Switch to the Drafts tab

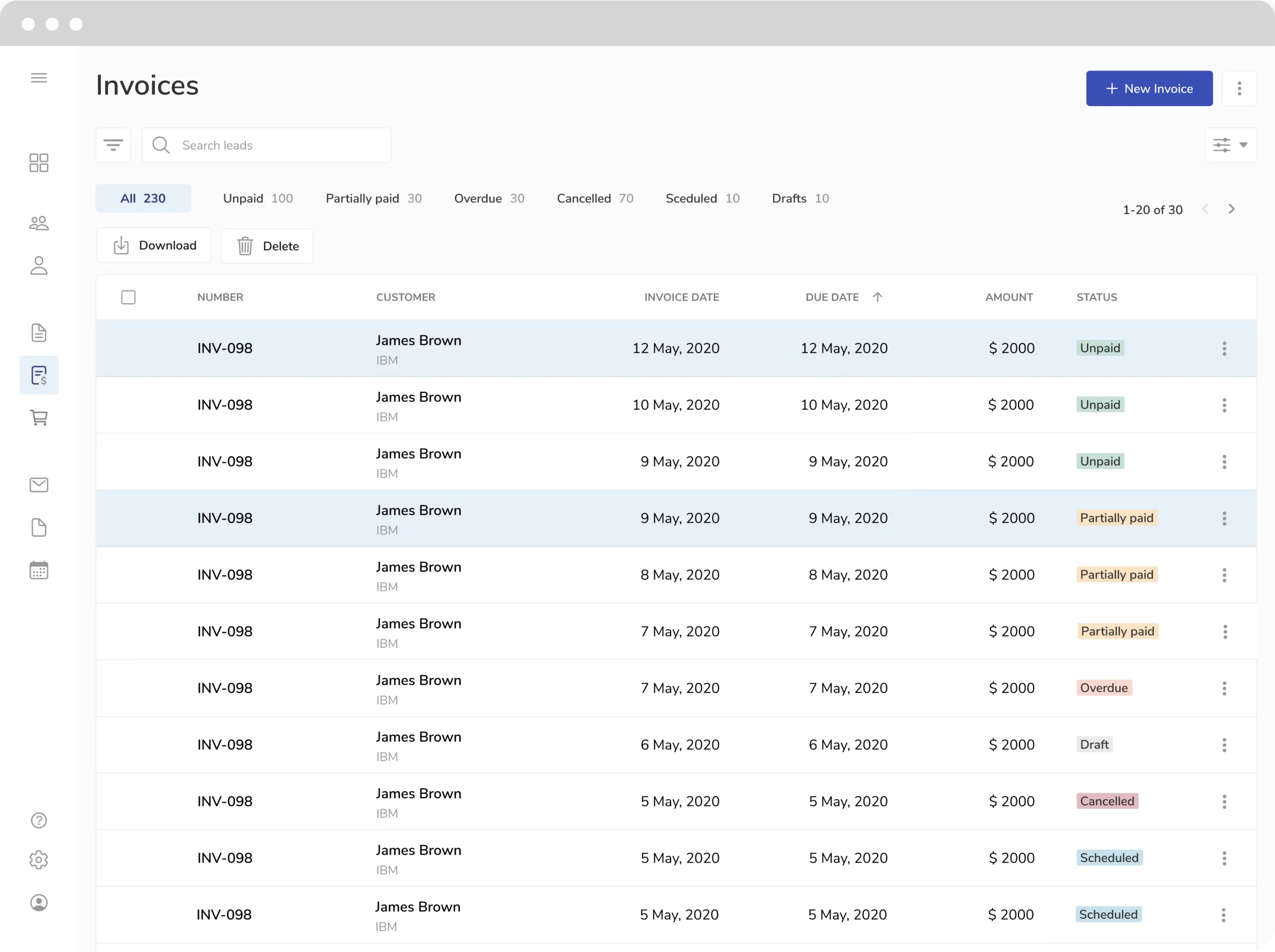tap(800, 198)
